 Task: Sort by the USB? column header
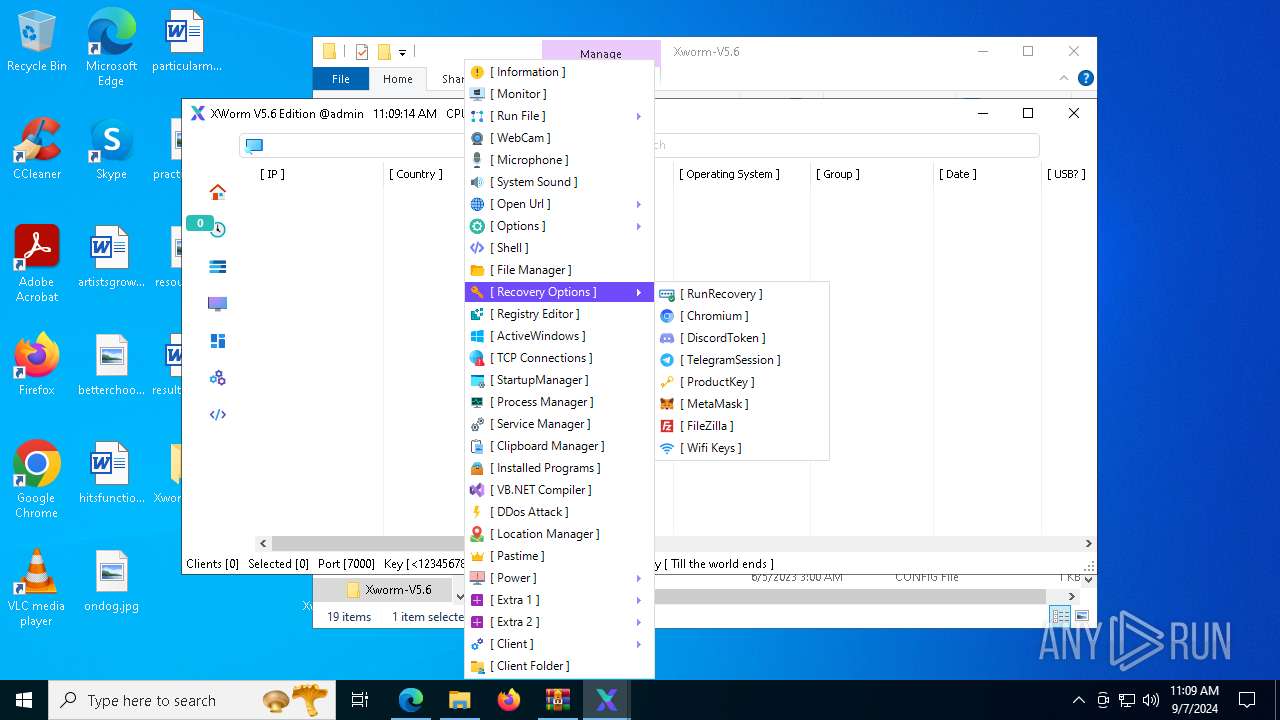pos(1066,174)
